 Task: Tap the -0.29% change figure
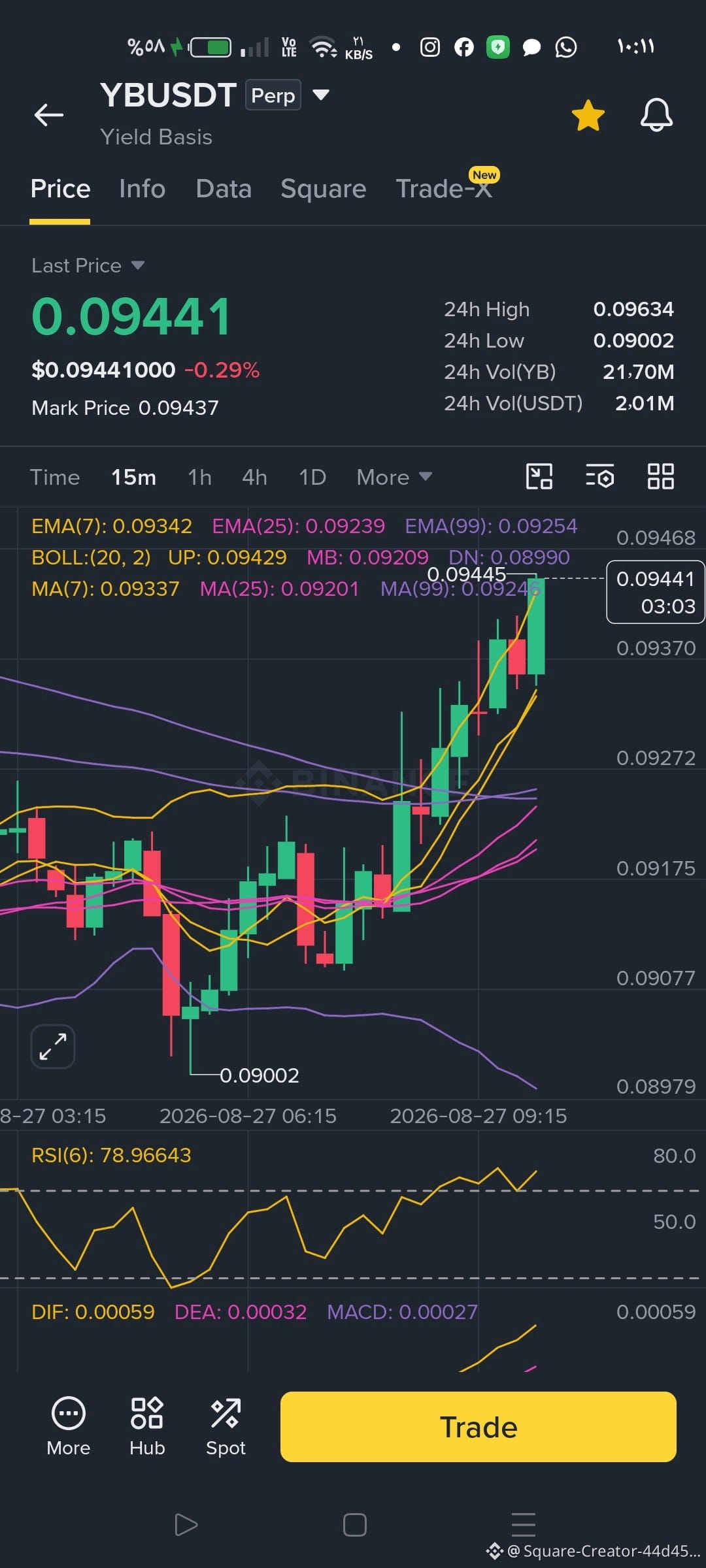[x=222, y=370]
